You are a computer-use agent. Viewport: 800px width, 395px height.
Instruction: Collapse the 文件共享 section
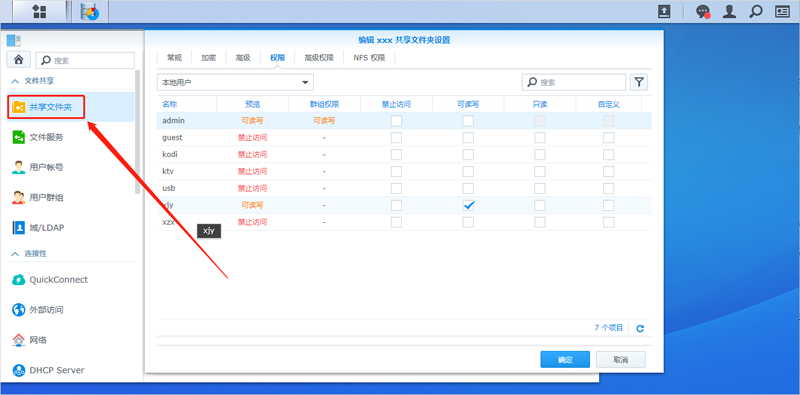[15, 81]
